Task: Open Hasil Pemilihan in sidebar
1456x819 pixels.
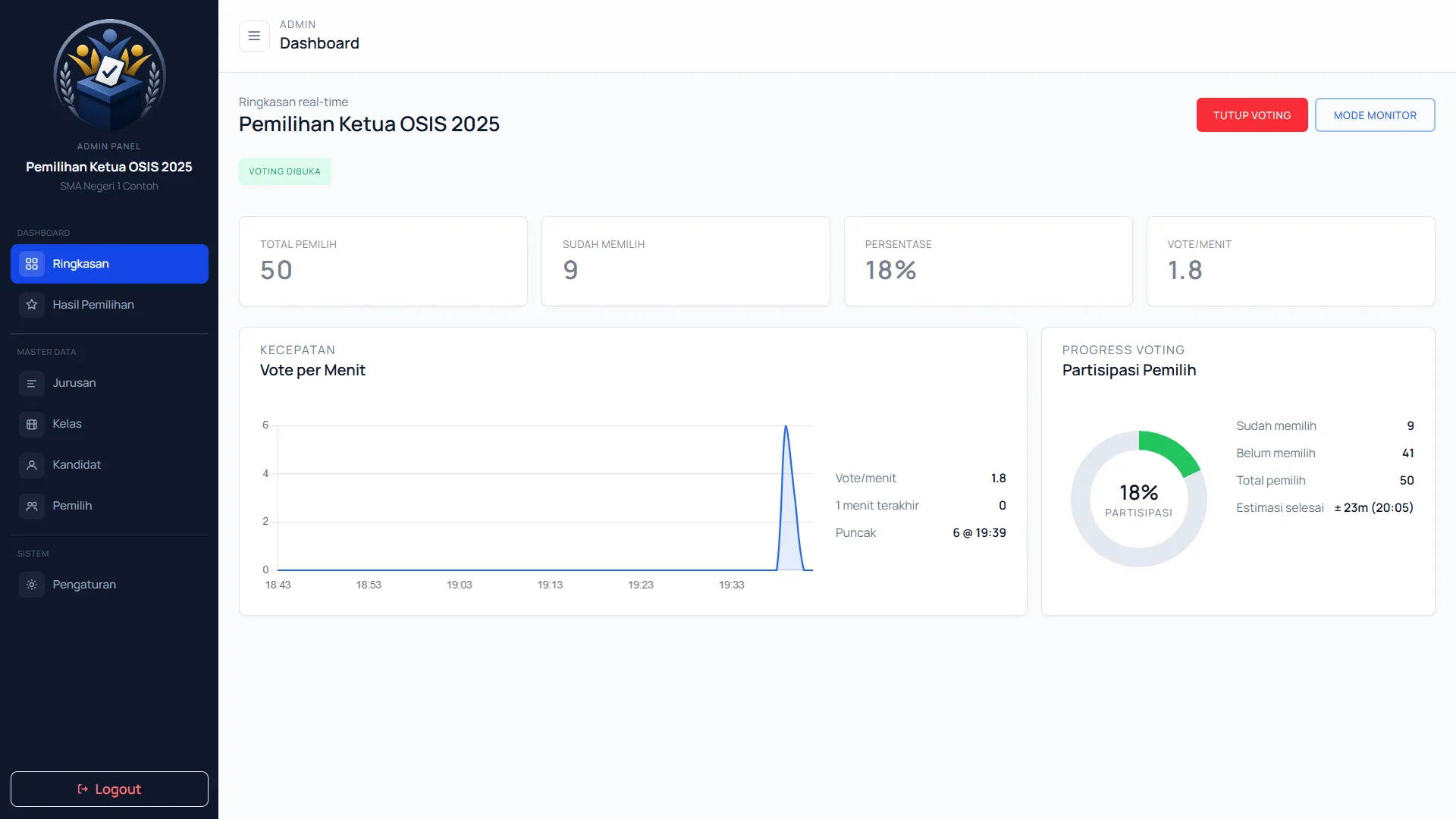Action: 109,305
